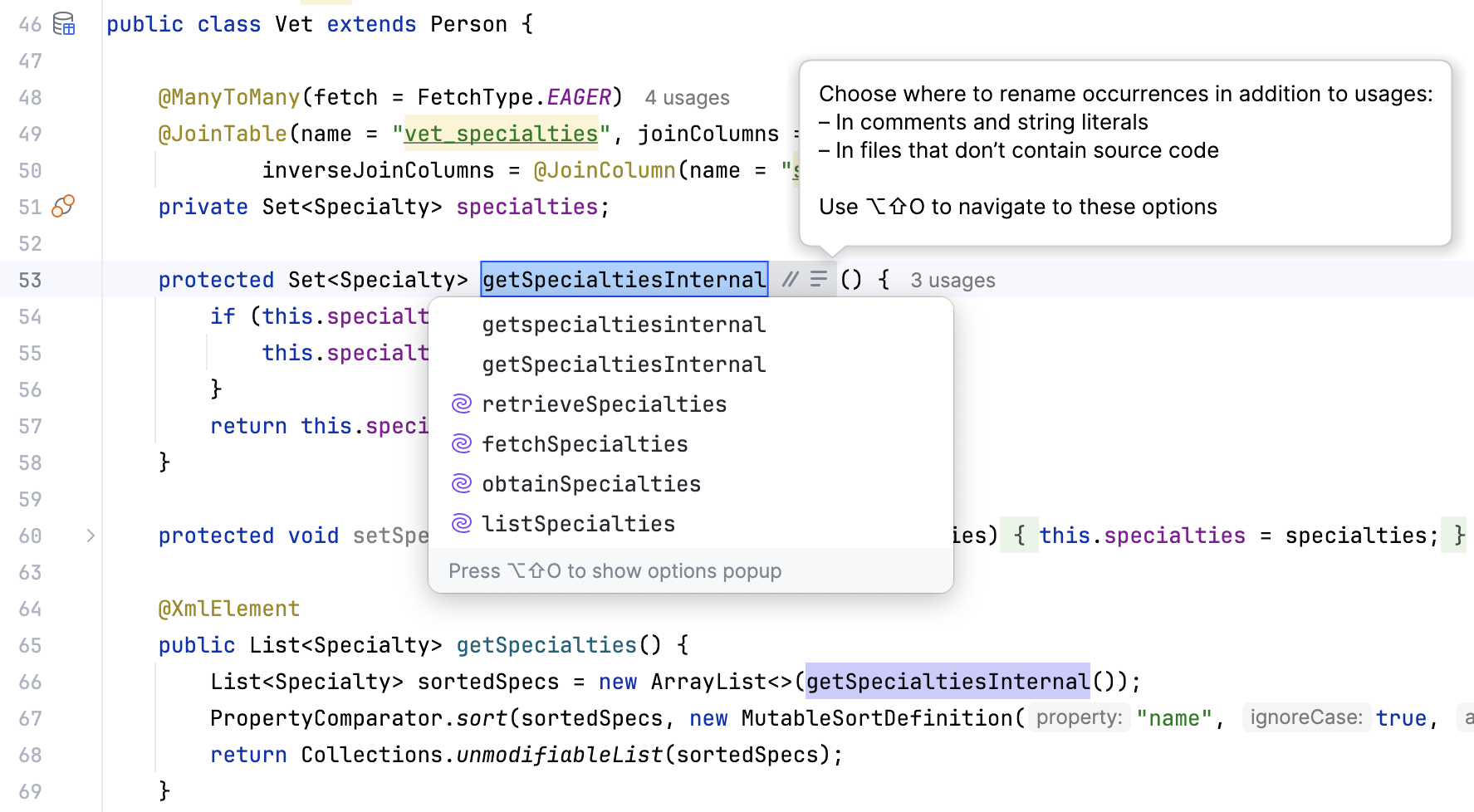Expand the collapsed setSpecialtiesInternal method on line 60
1474x812 pixels.
(91, 536)
